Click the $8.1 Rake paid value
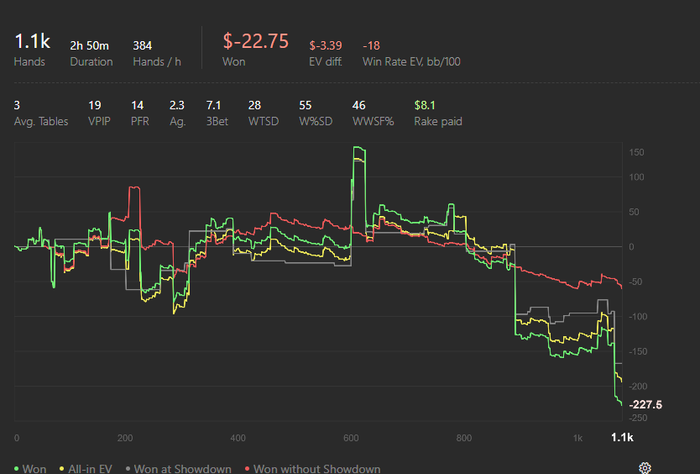This screenshot has height=474, width=700. click(425, 105)
